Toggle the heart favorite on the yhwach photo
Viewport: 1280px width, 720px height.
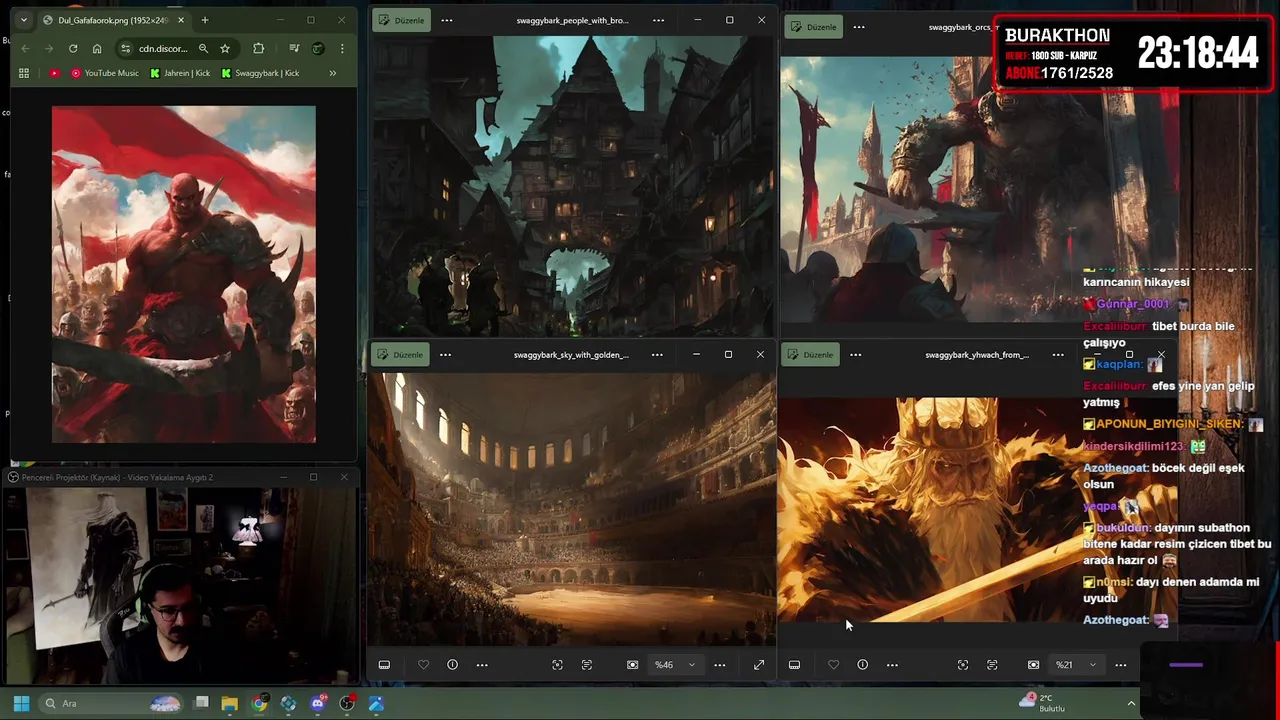point(833,665)
